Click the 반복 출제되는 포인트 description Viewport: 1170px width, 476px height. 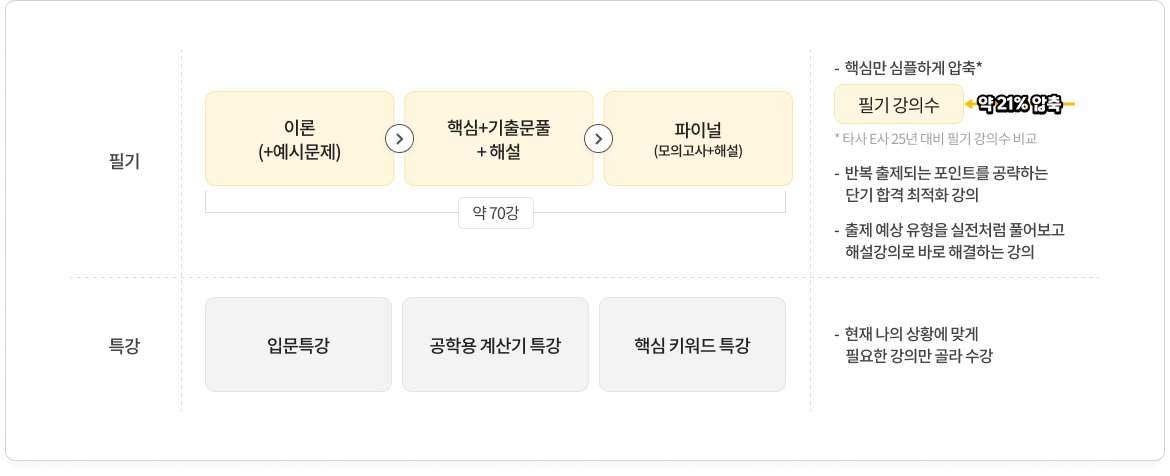(946, 173)
